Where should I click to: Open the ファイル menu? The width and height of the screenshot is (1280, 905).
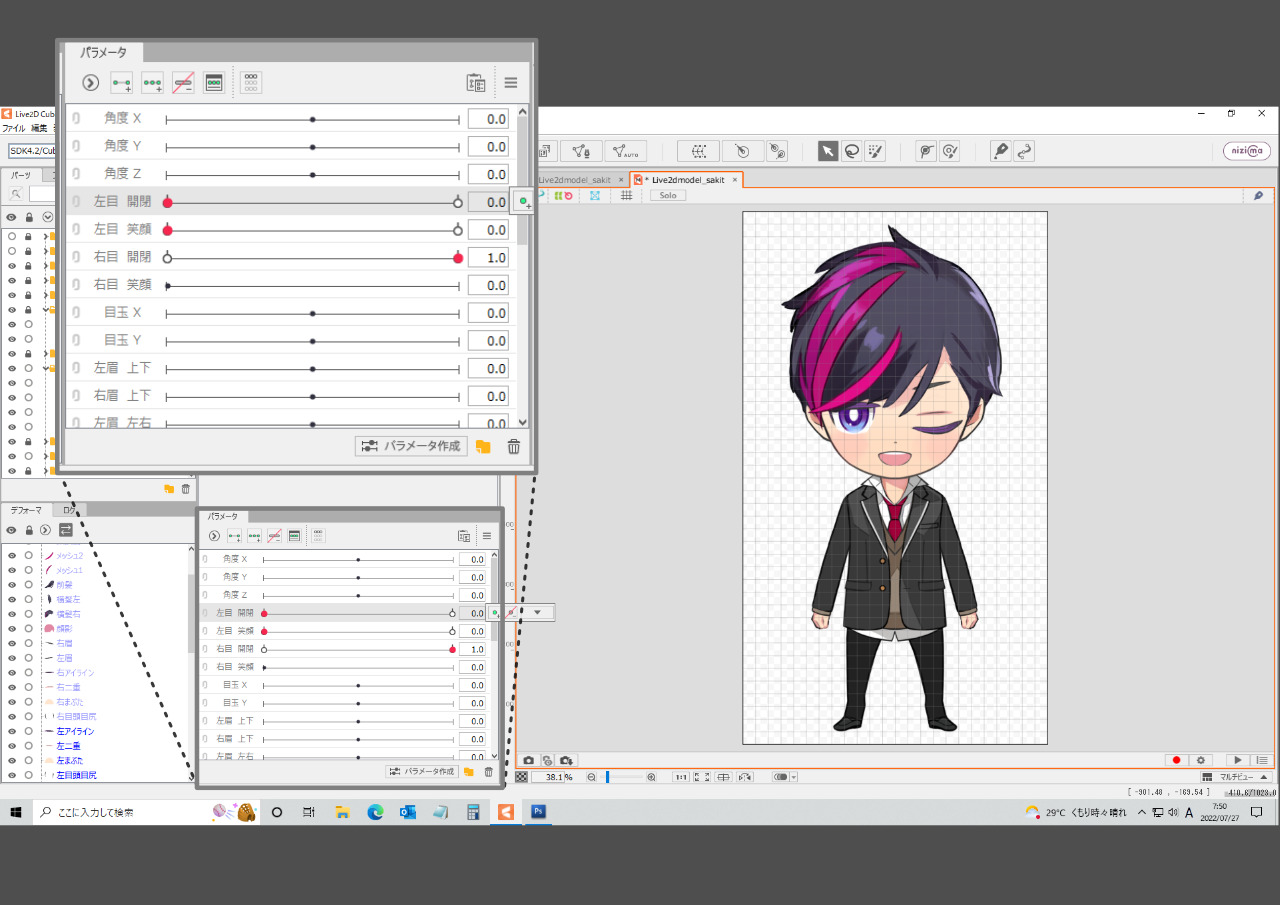14,128
